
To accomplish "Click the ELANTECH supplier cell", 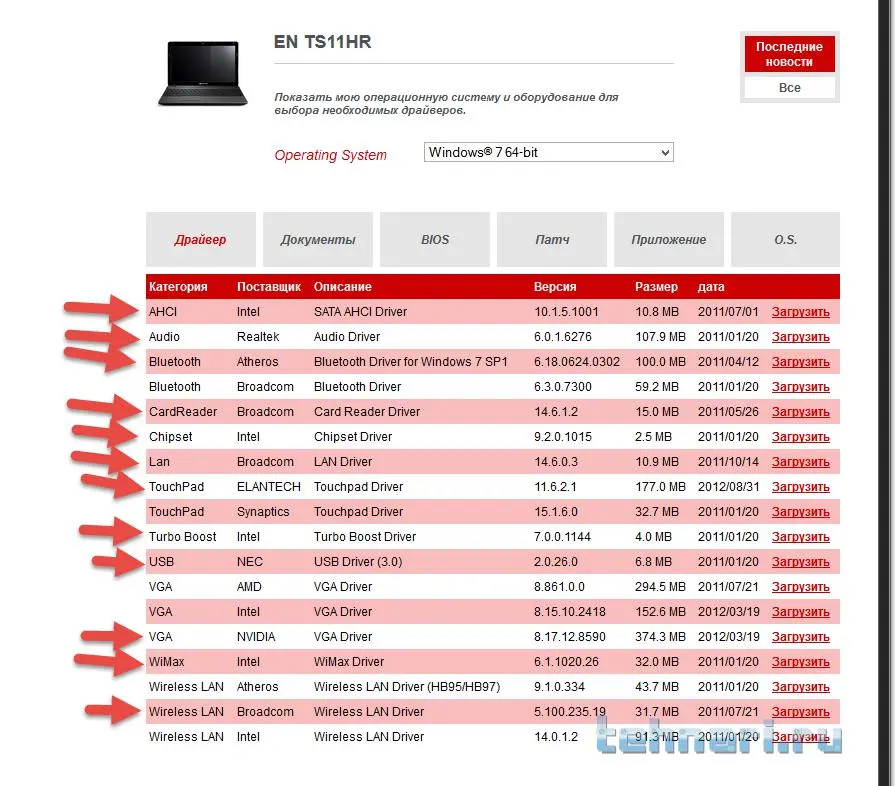I will pyautogui.click(x=269, y=487).
